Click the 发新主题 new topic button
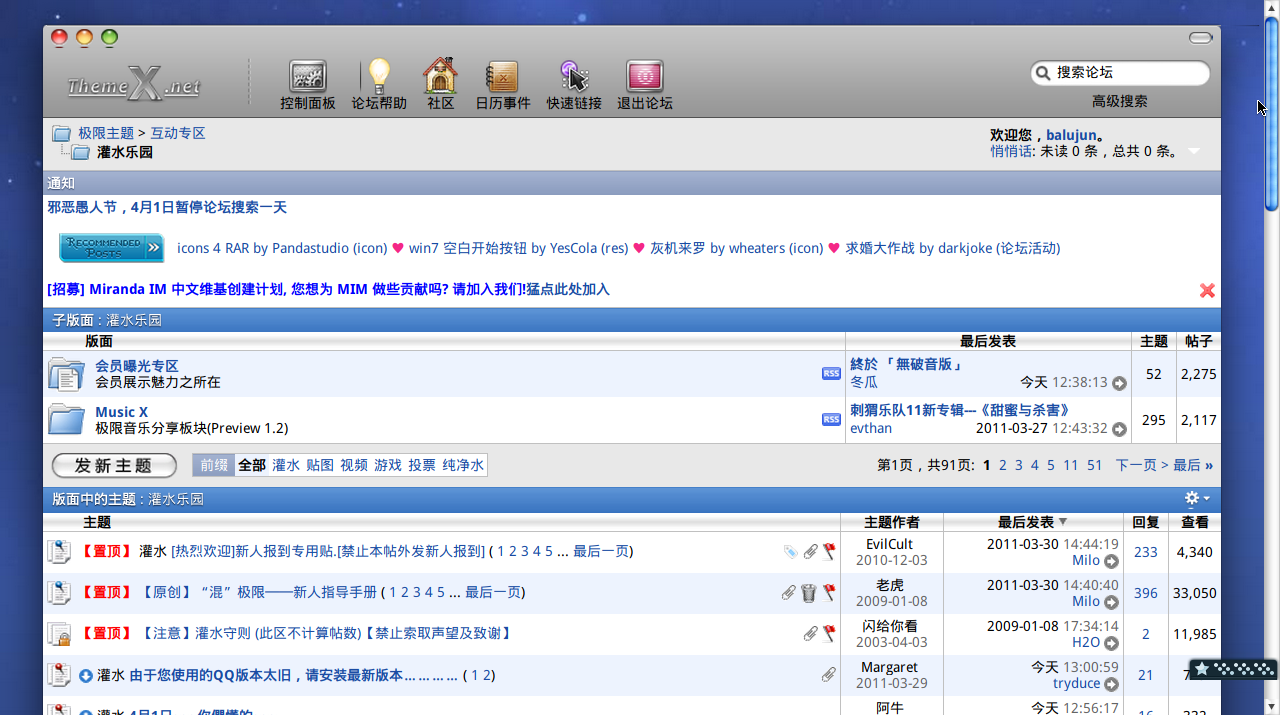 [114, 465]
